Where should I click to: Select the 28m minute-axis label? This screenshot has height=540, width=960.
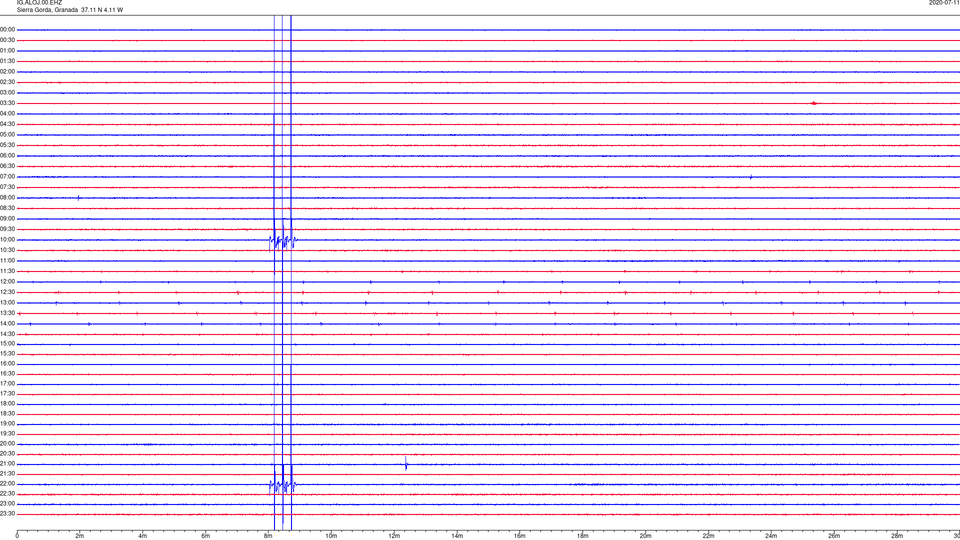coord(897,536)
